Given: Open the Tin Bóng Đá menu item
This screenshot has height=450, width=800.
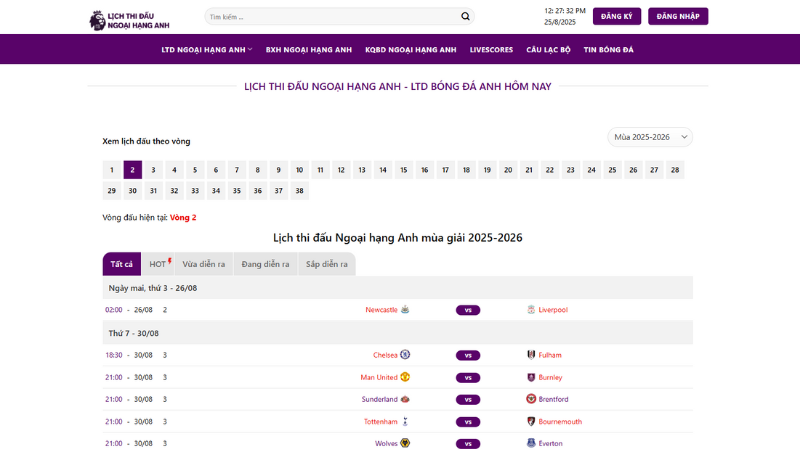Looking at the screenshot, I should tap(609, 49).
